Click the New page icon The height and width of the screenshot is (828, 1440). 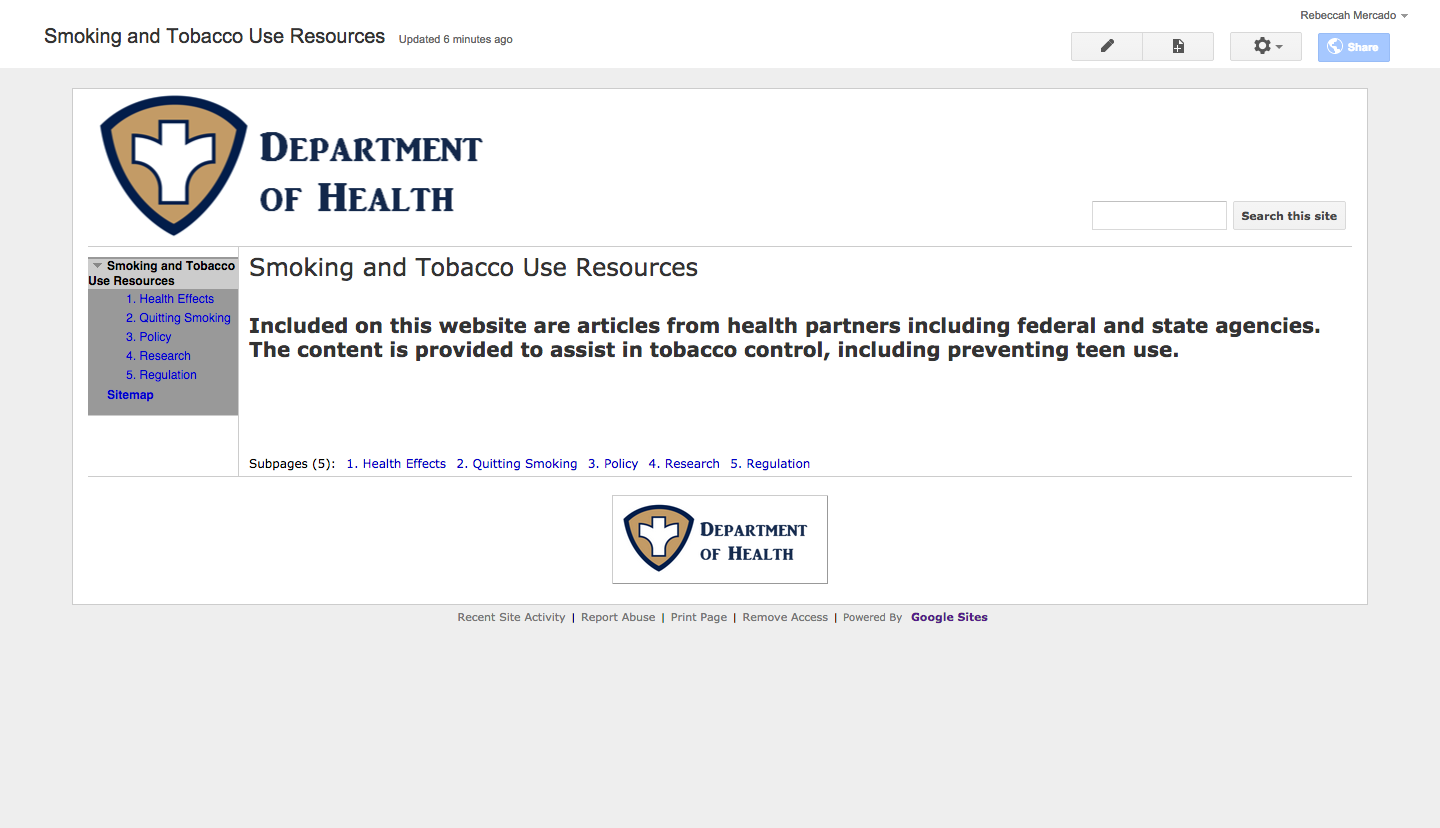pyautogui.click(x=1178, y=47)
